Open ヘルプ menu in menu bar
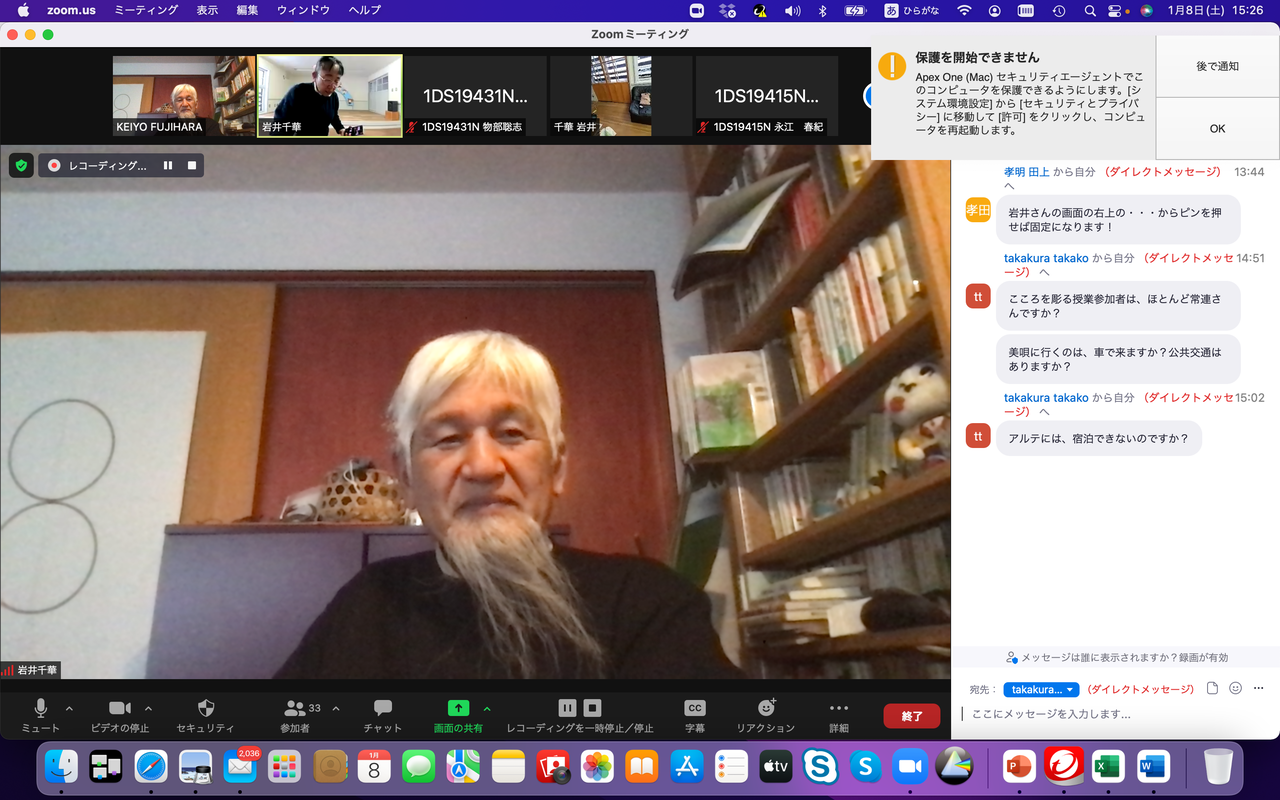1280x800 pixels. [x=364, y=10]
